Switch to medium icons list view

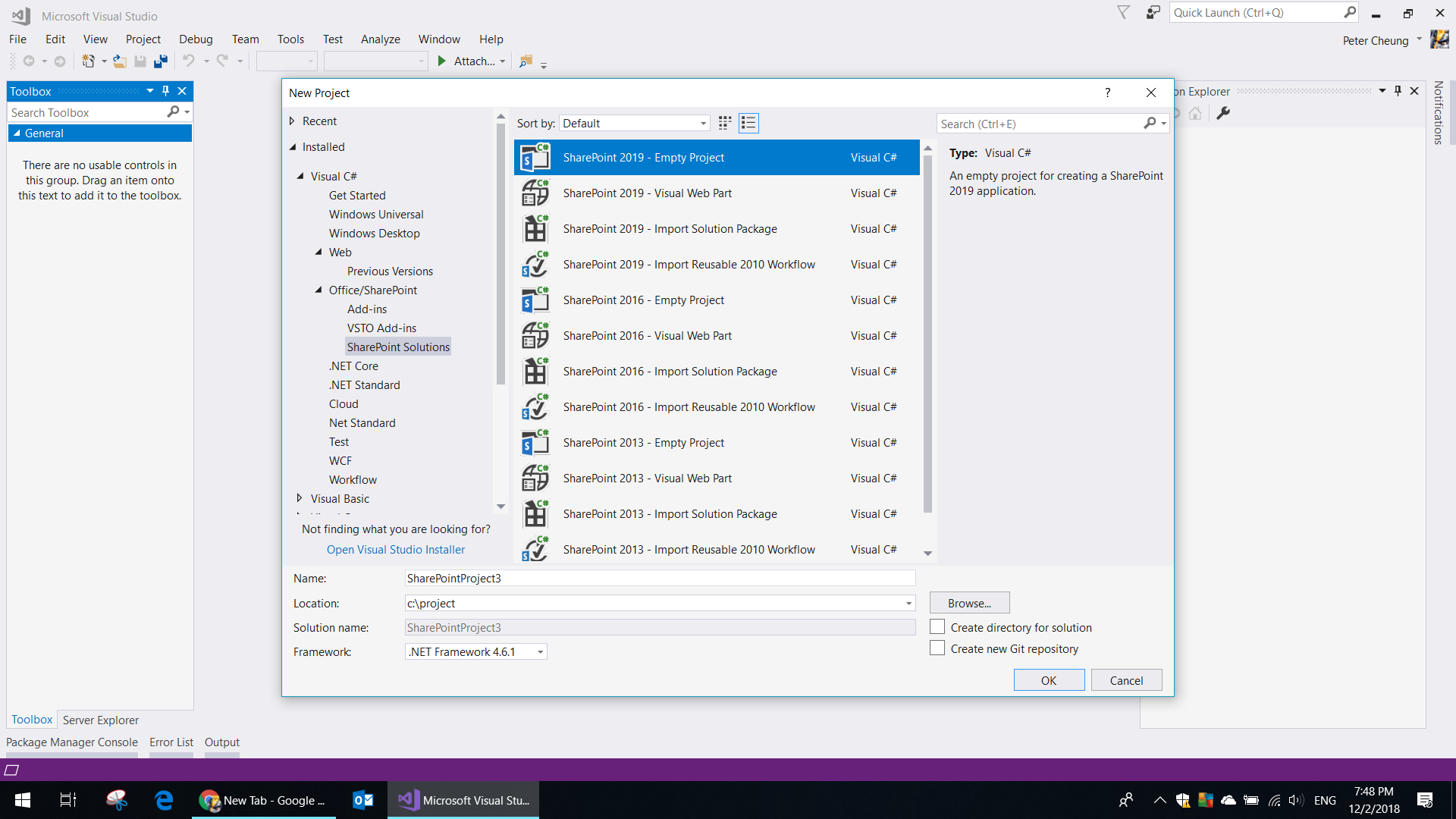[748, 123]
